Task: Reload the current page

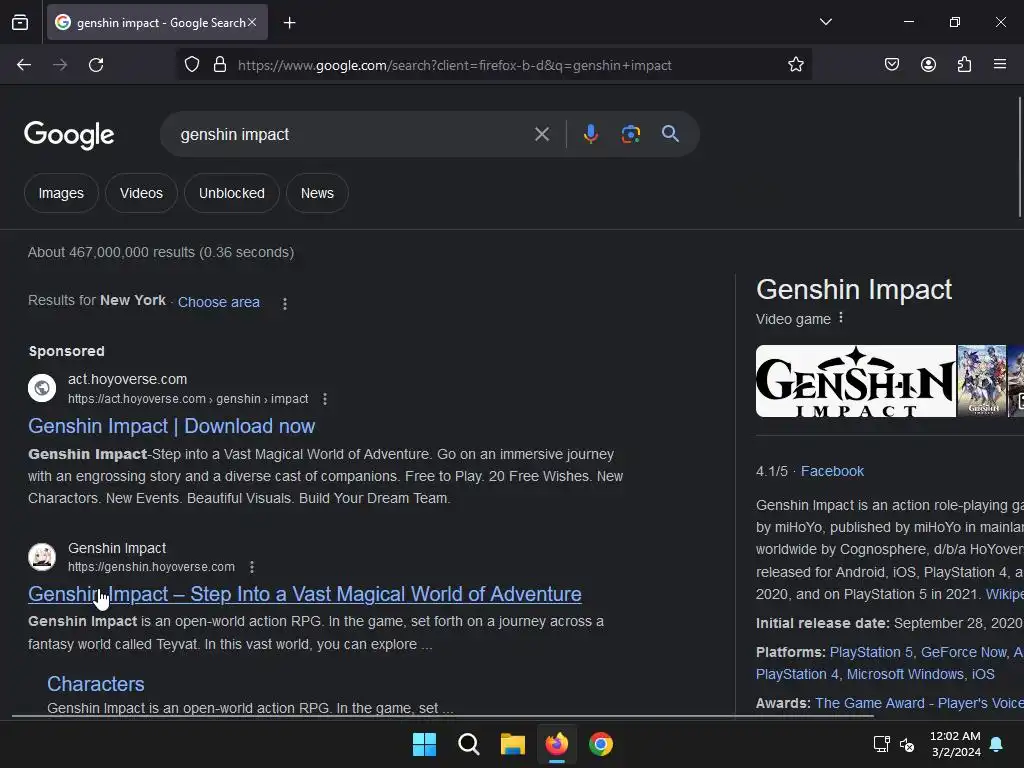Action: coord(96,65)
